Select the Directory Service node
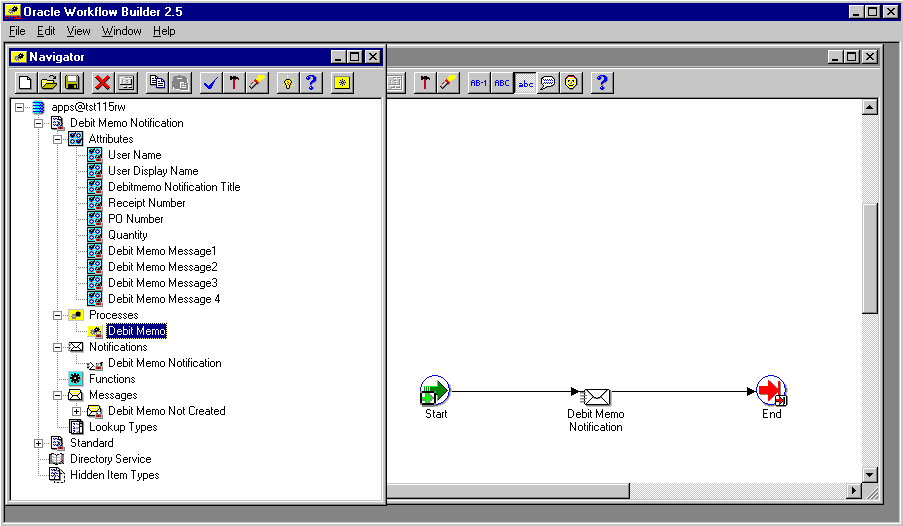 tap(111, 459)
